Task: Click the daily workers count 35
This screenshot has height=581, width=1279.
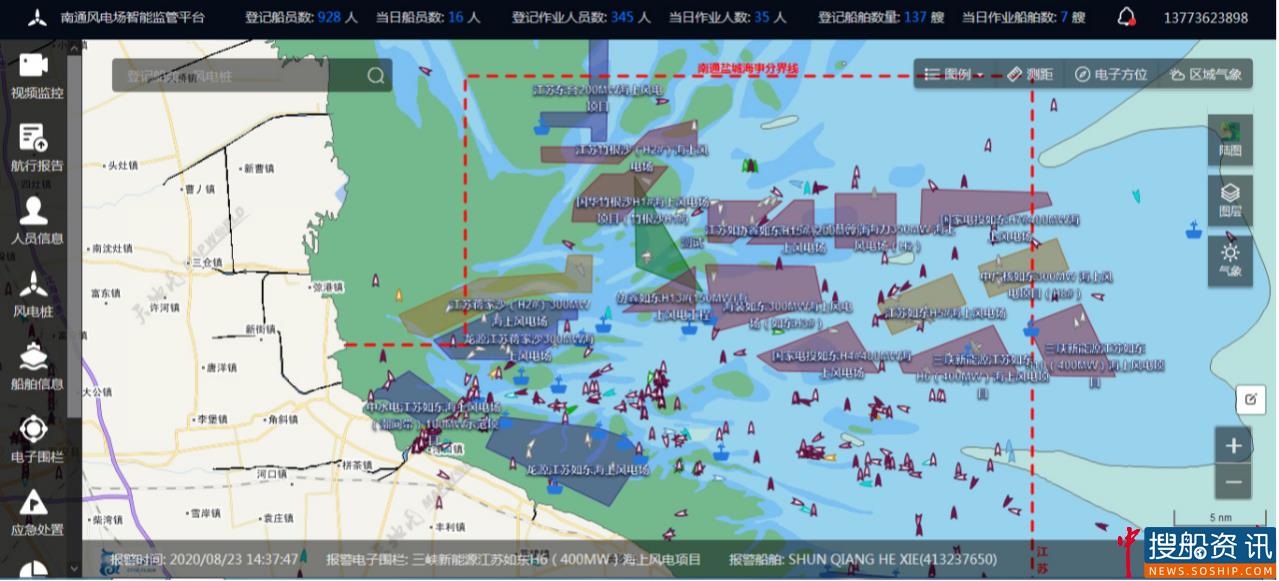Action: [762, 18]
